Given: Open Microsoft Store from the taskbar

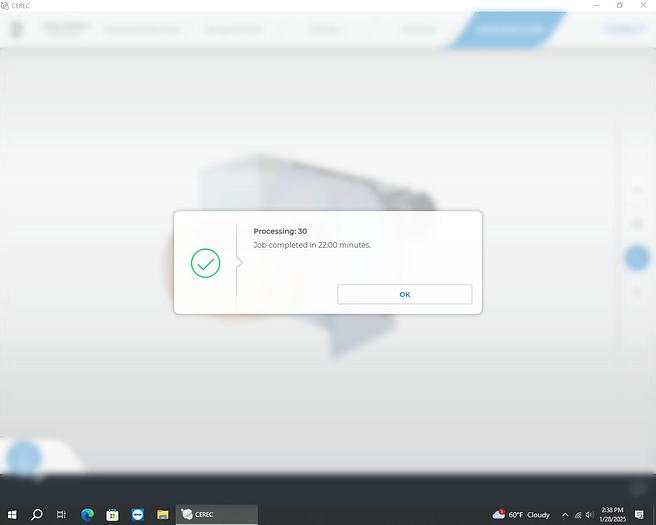Looking at the screenshot, I should pos(112,514).
